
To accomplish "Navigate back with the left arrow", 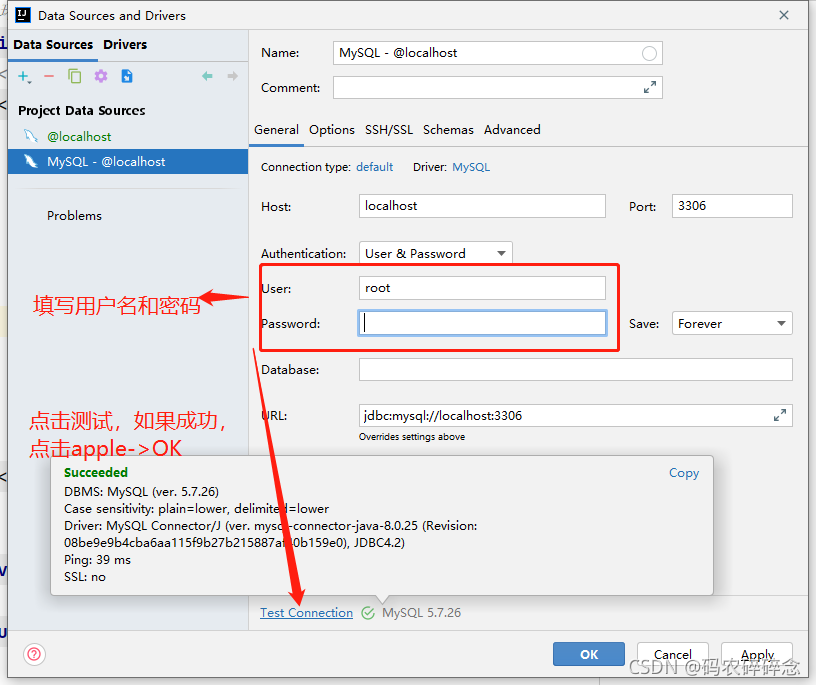I will (x=207, y=77).
